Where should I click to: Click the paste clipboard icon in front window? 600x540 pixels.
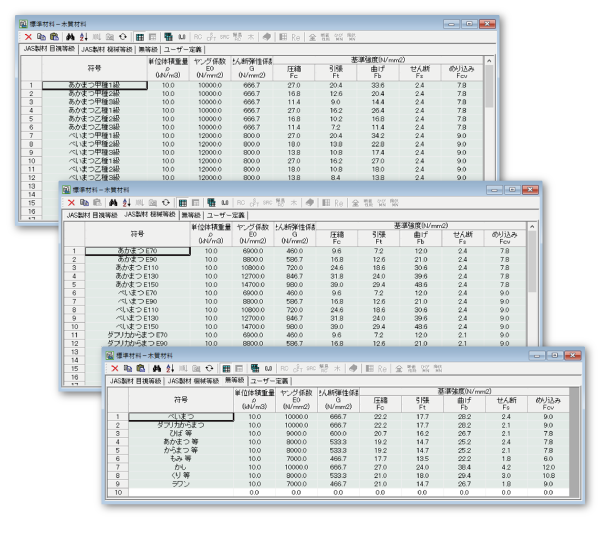(141, 368)
